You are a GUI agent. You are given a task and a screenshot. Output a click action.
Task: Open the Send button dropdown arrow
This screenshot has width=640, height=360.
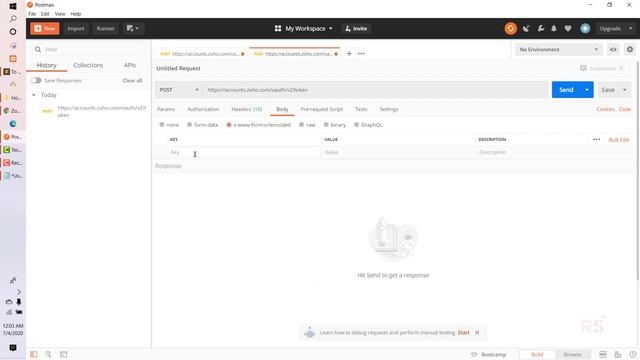tap(587, 90)
